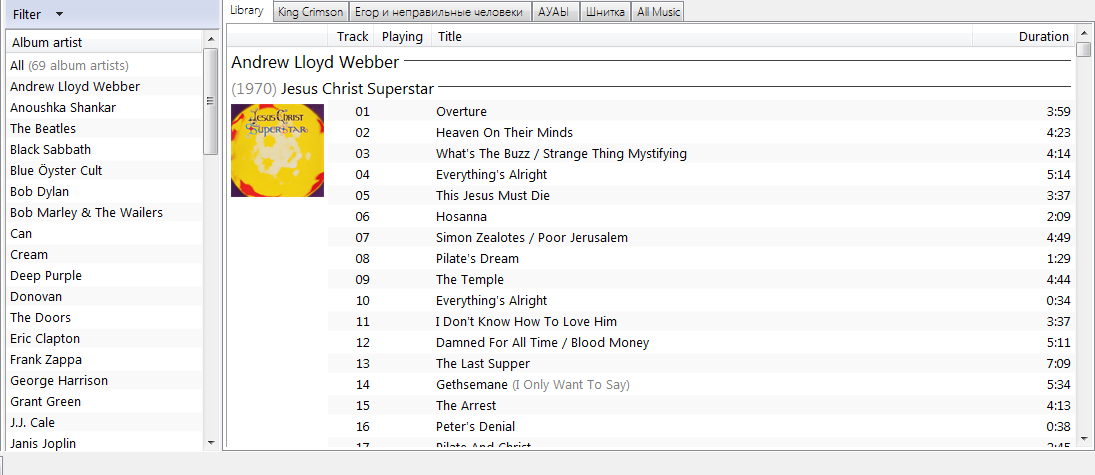This screenshot has width=1095, height=475.
Task: Click the playlist scrollbar down arrow
Action: point(1084,439)
